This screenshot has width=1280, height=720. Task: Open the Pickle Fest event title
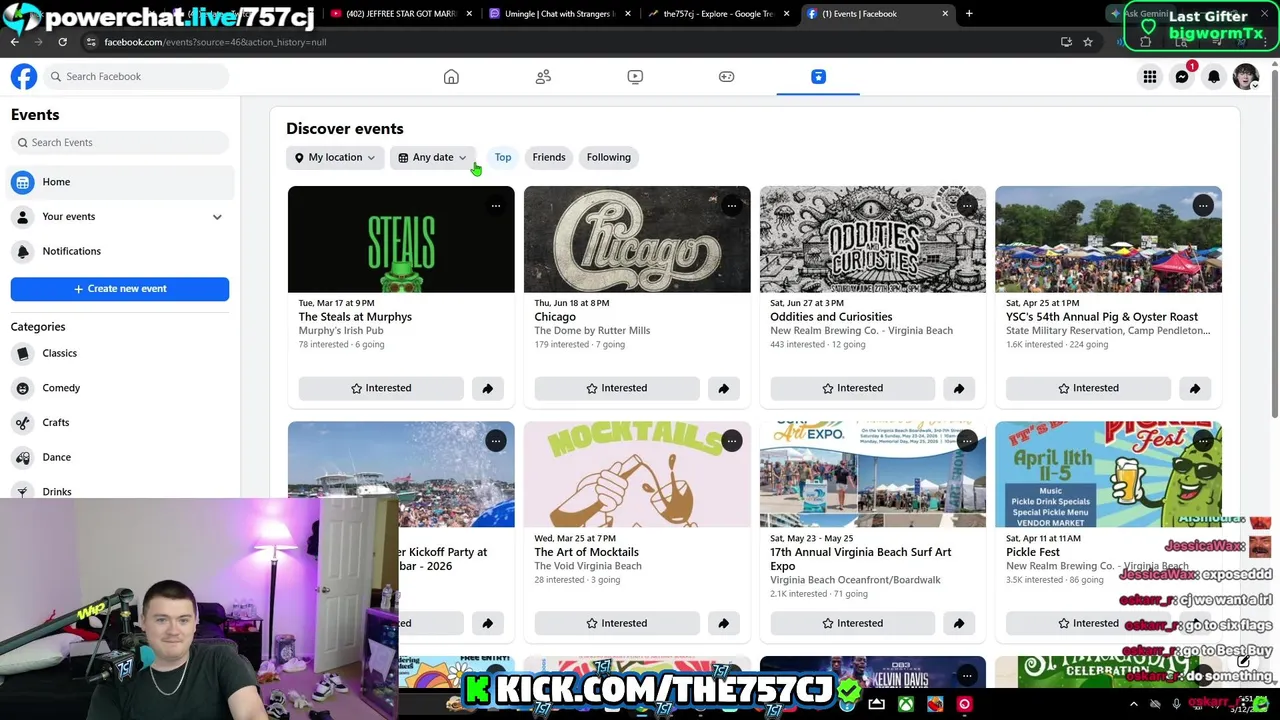click(1033, 552)
